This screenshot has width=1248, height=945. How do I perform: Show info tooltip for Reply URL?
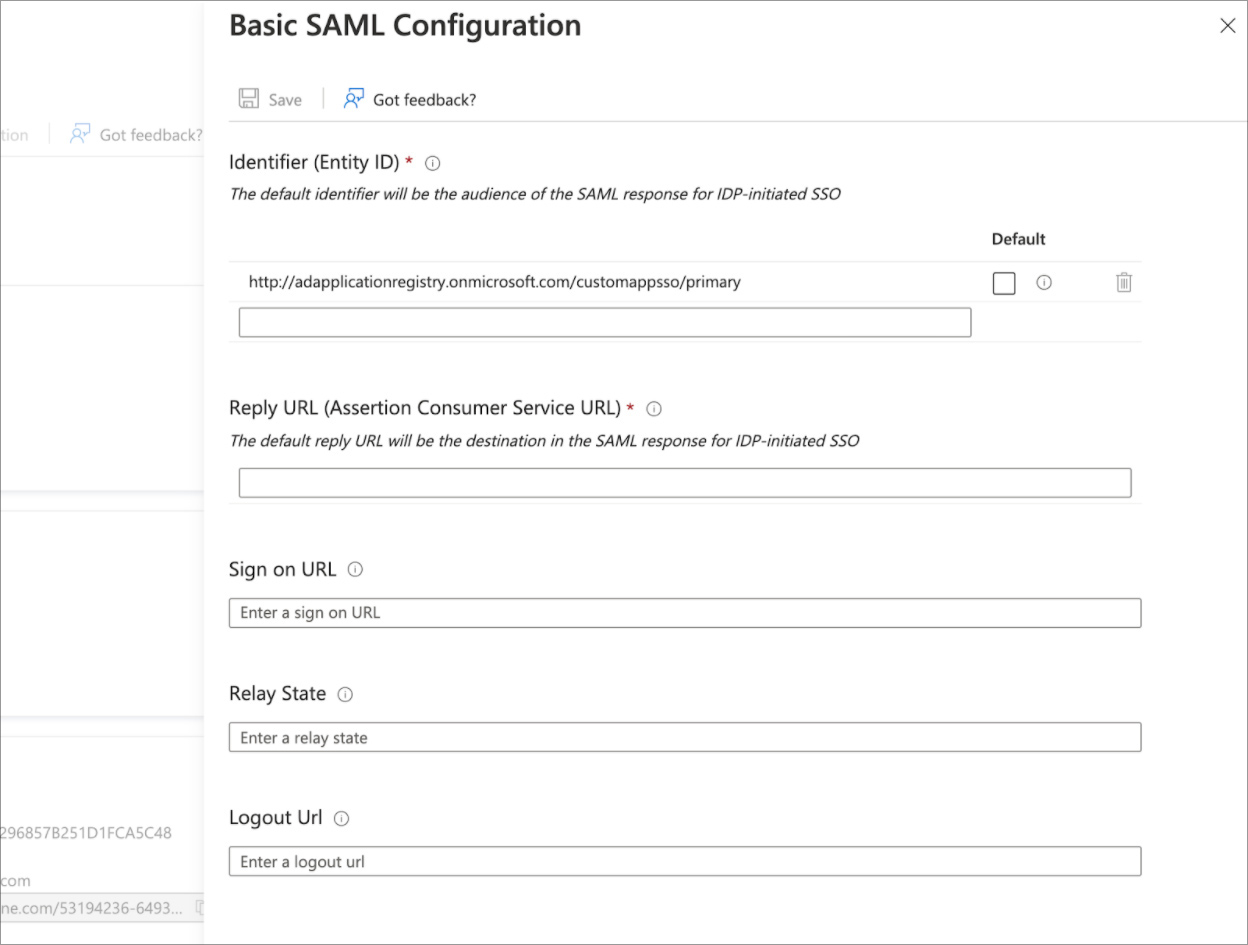tap(654, 409)
